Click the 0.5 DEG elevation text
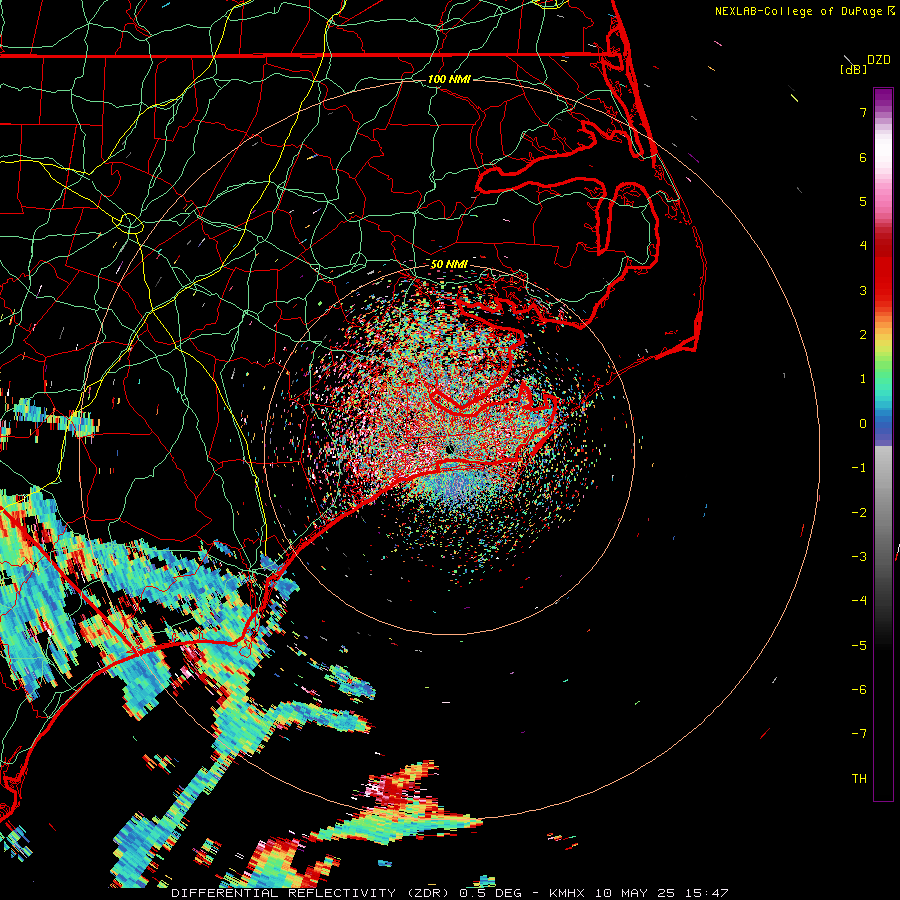The width and height of the screenshot is (900, 900). (491, 893)
